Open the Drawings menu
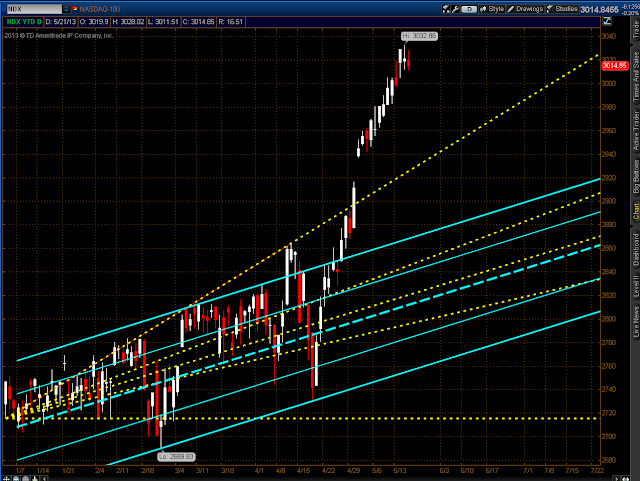The image size is (640, 481). click(525, 9)
